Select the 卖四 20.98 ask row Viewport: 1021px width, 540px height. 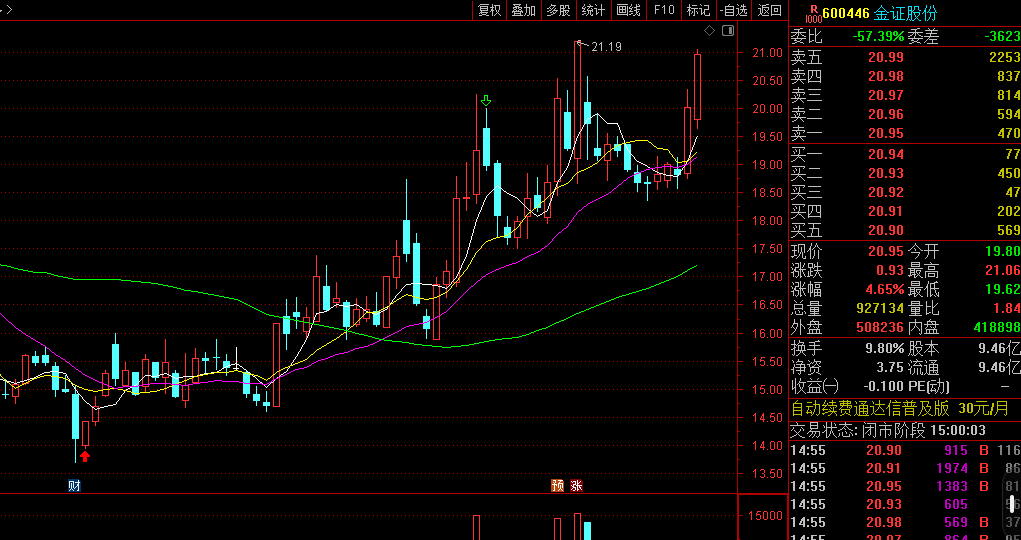[905, 77]
